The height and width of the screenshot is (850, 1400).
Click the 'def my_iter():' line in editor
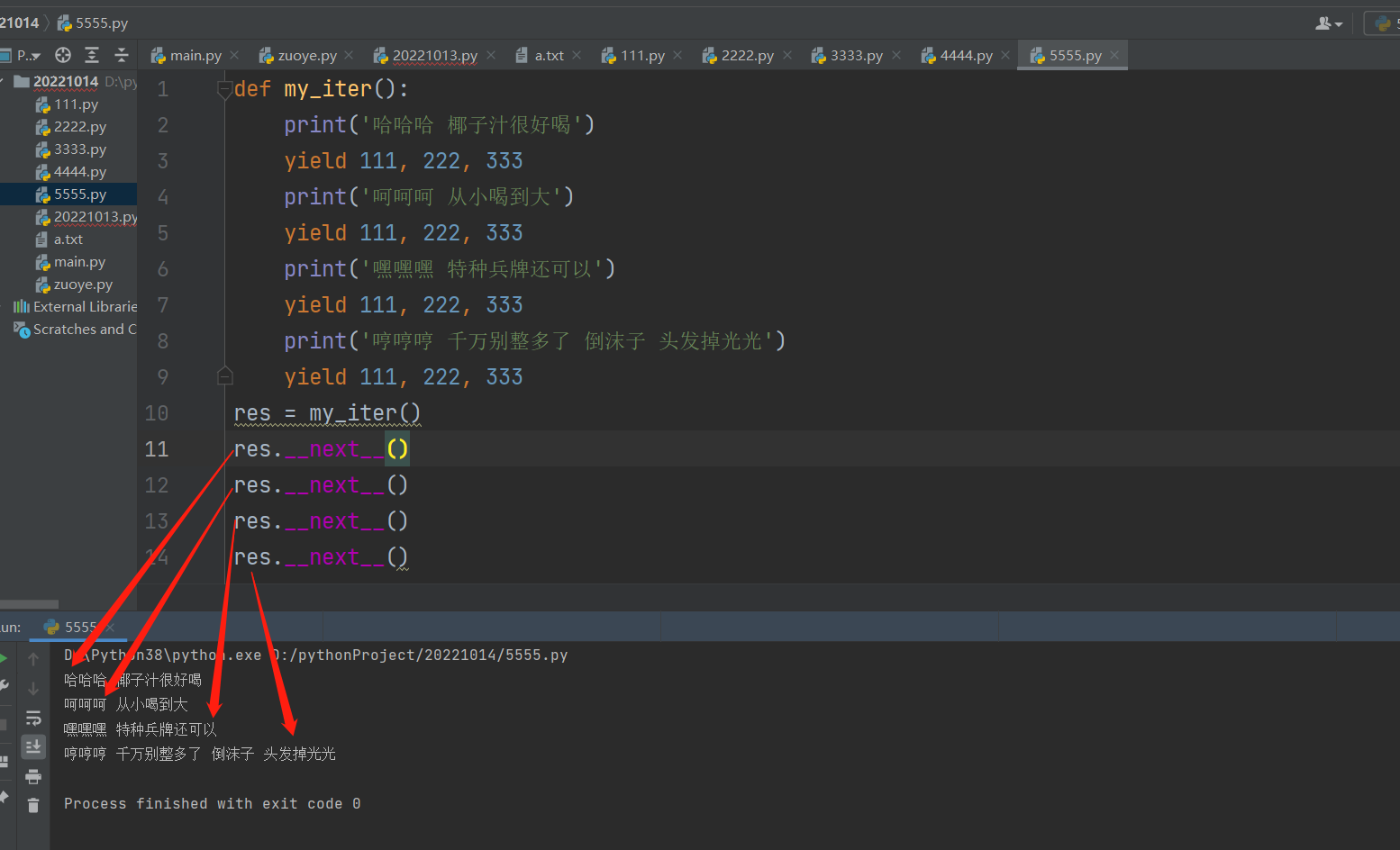click(322, 89)
